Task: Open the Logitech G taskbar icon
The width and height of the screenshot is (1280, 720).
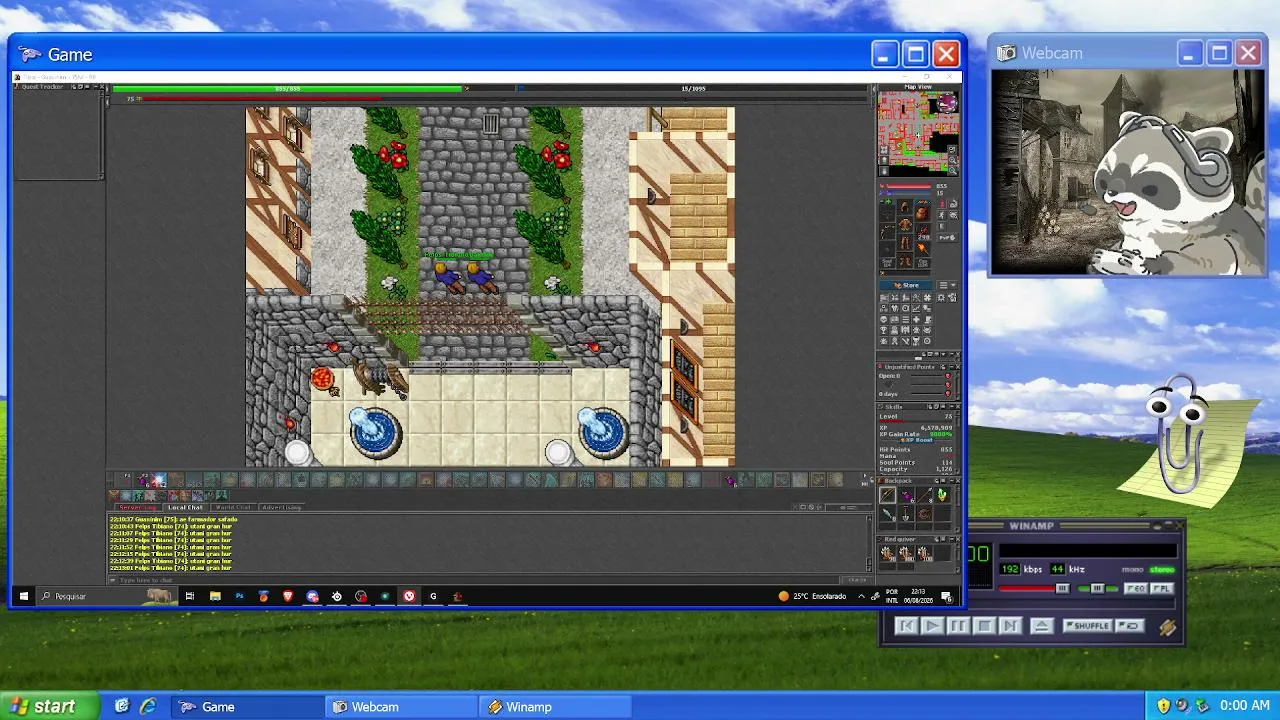Action: pos(433,596)
